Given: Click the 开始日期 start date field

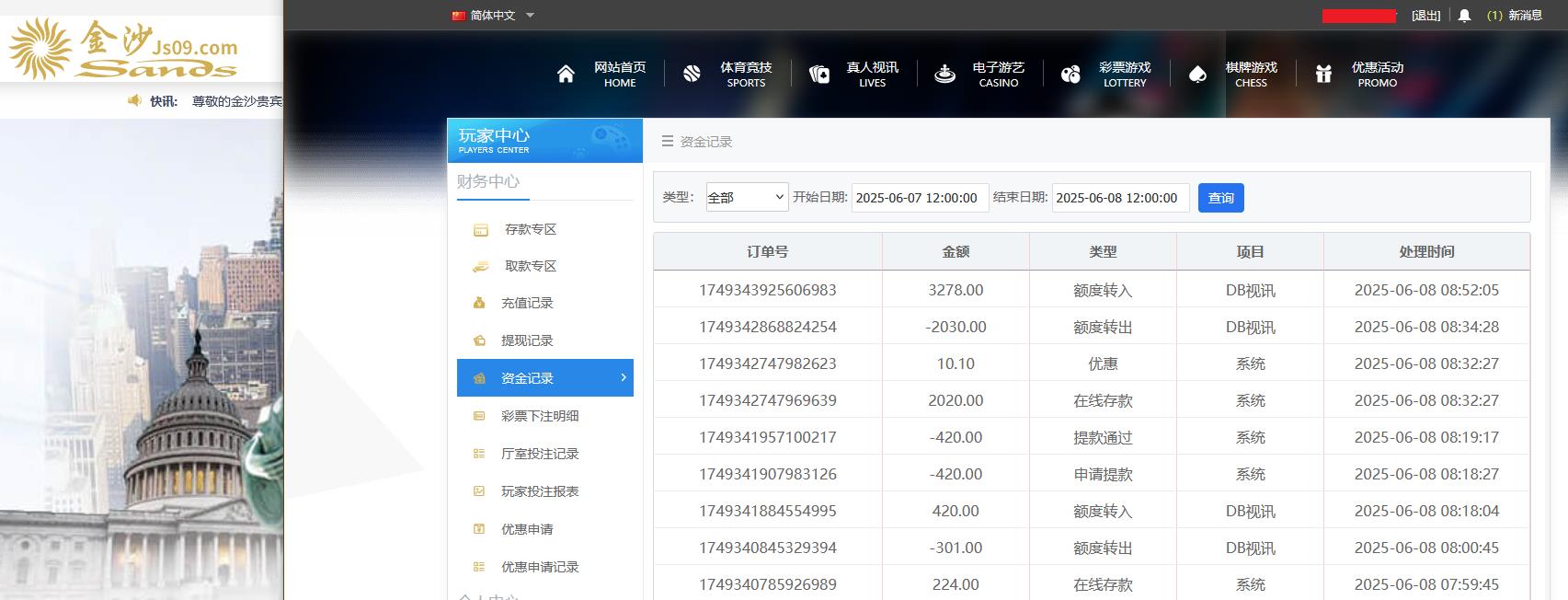Looking at the screenshot, I should pyautogui.click(x=920, y=198).
